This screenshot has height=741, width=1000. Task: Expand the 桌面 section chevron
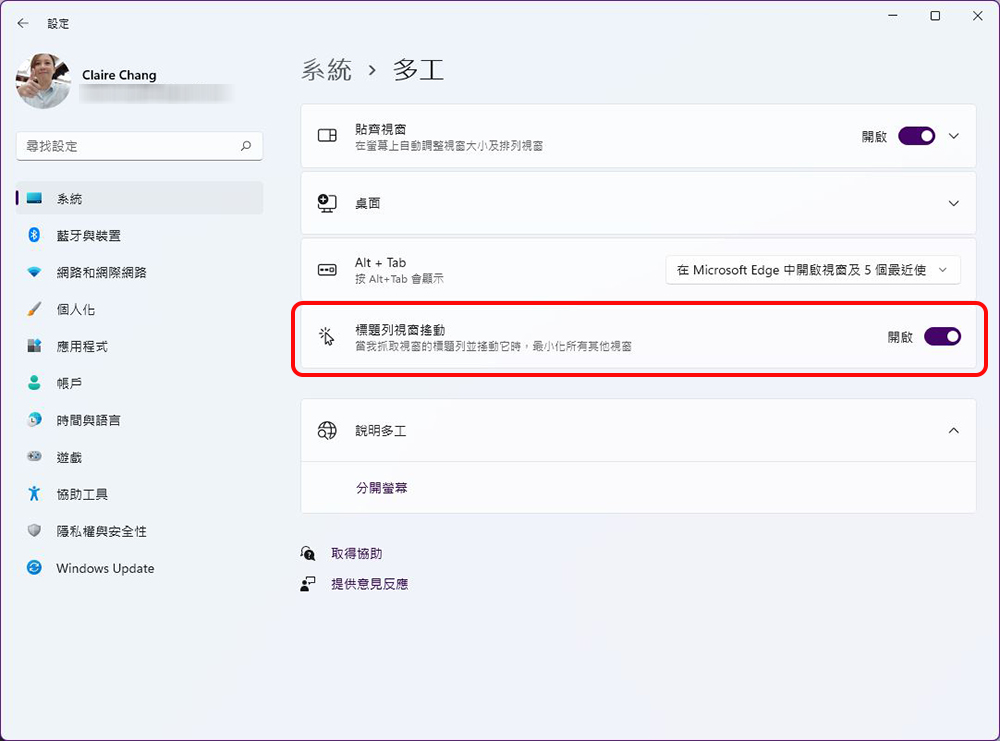pyautogui.click(x=953, y=203)
